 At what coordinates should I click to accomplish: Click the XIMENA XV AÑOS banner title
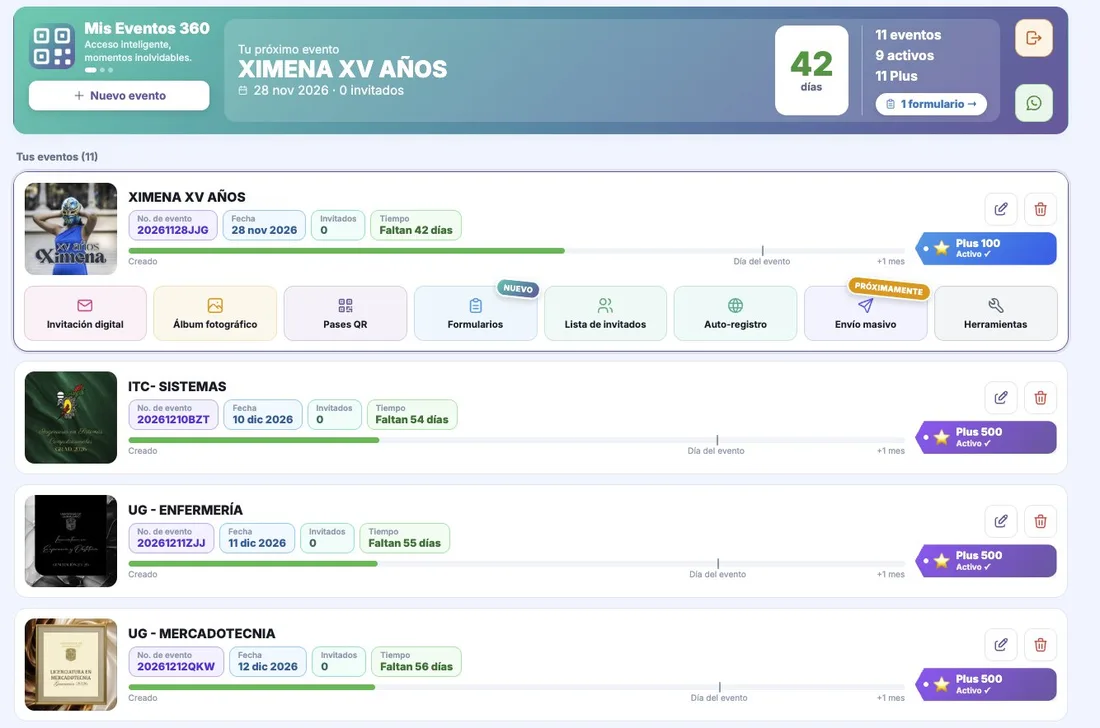[x=342, y=69]
